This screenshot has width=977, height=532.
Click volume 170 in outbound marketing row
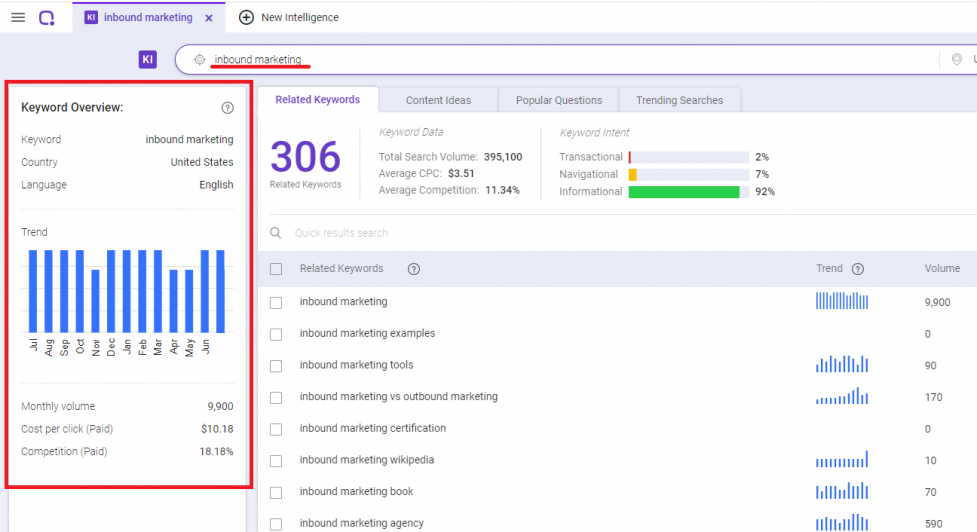pyautogui.click(x=933, y=397)
